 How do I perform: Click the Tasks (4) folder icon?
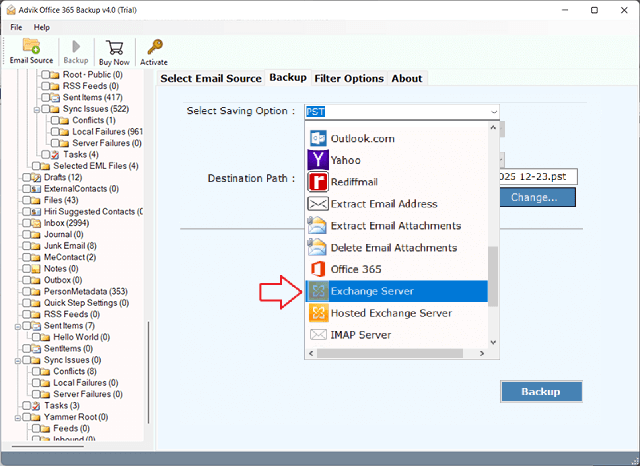tap(55, 154)
